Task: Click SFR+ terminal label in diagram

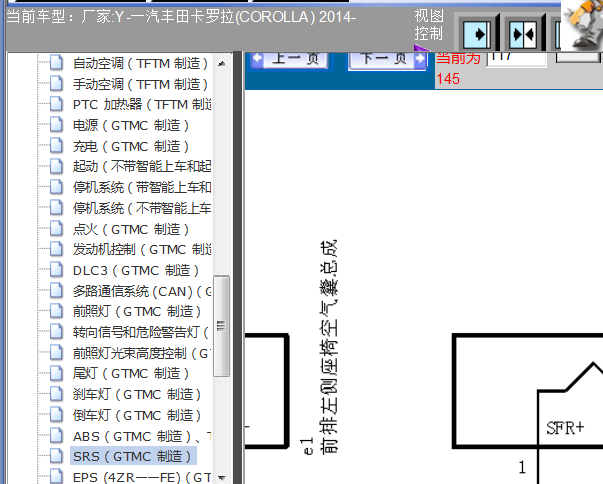Action: 565,427
